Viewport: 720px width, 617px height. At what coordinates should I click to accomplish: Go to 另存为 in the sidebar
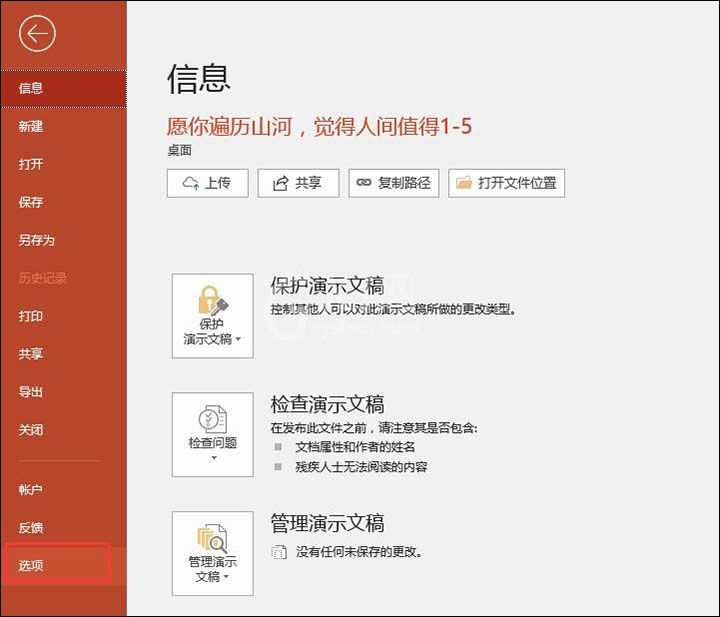click(63, 240)
